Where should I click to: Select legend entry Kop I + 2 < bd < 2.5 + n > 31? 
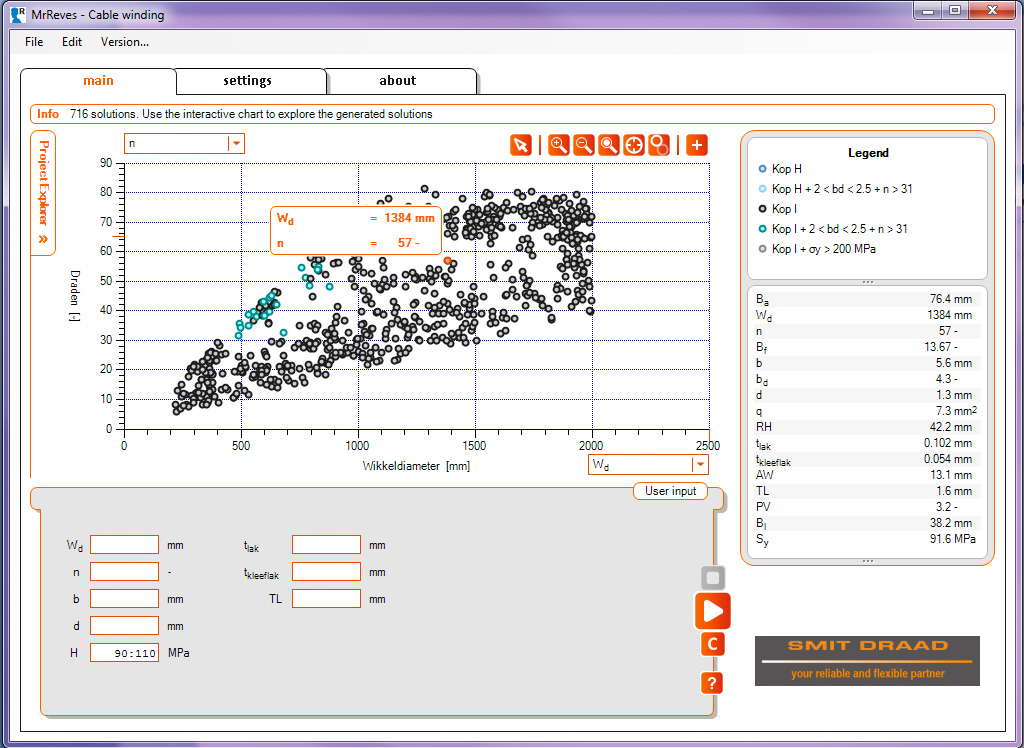pyautogui.click(x=833, y=229)
